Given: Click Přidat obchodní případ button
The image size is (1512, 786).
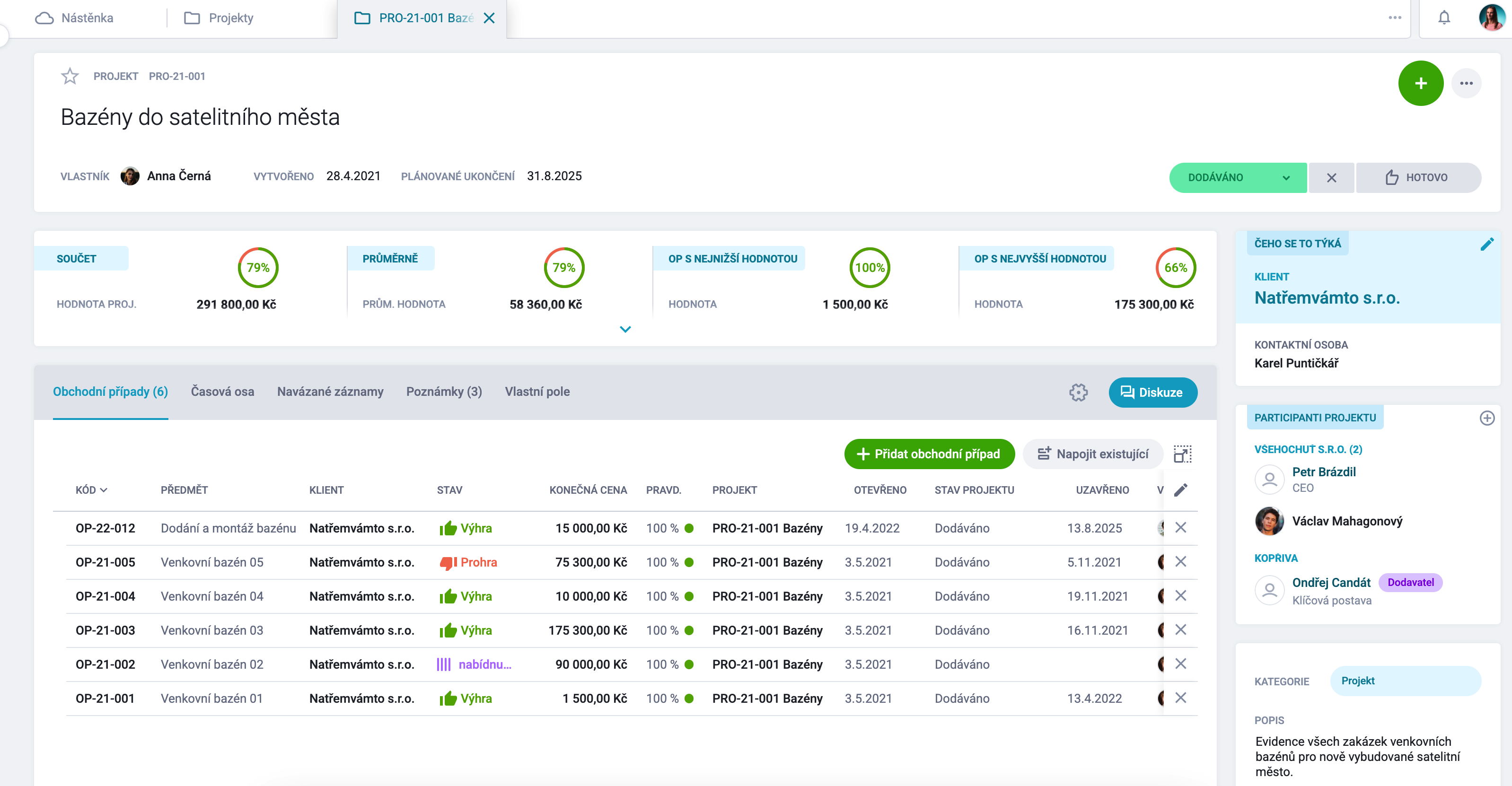Looking at the screenshot, I should 929,454.
